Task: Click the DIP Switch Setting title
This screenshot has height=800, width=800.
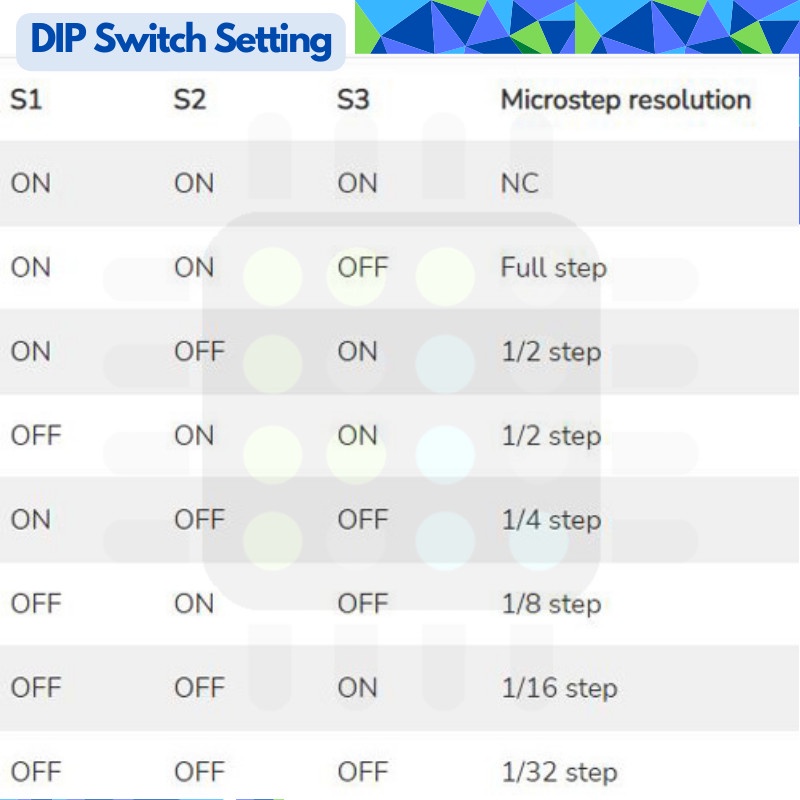Action: [x=181, y=40]
